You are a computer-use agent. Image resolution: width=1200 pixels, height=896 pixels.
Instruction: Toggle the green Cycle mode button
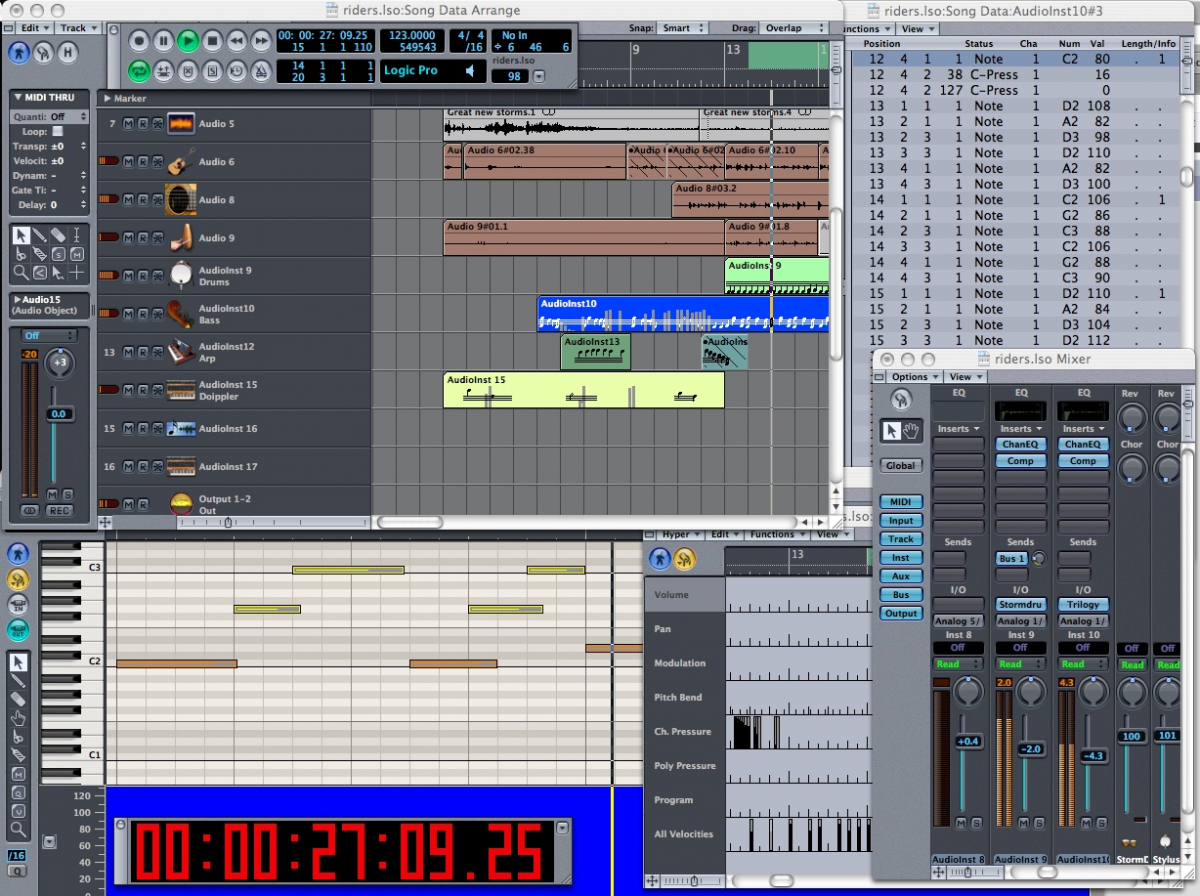point(139,71)
